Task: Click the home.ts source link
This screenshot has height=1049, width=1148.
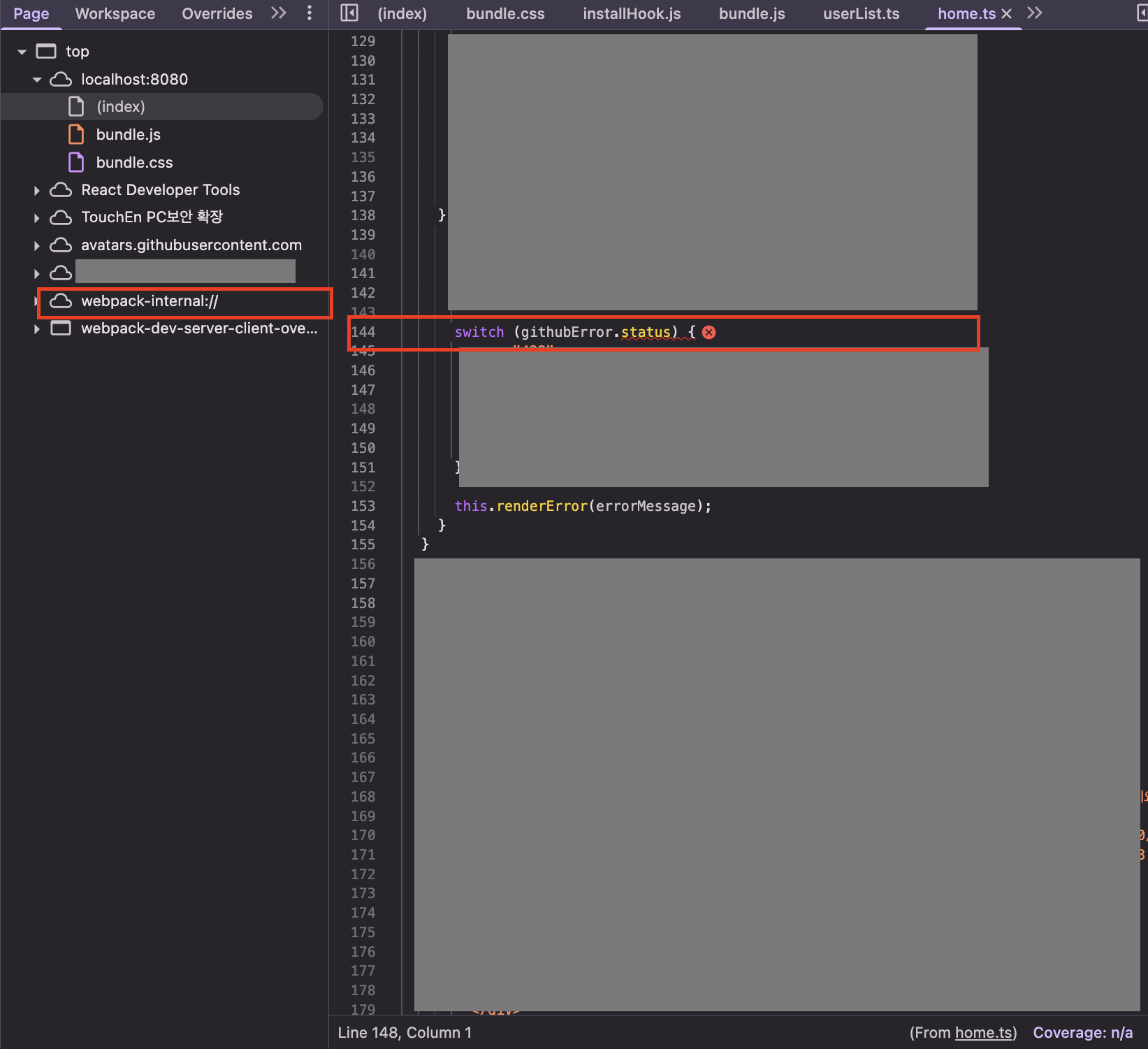Action: tap(983, 1032)
